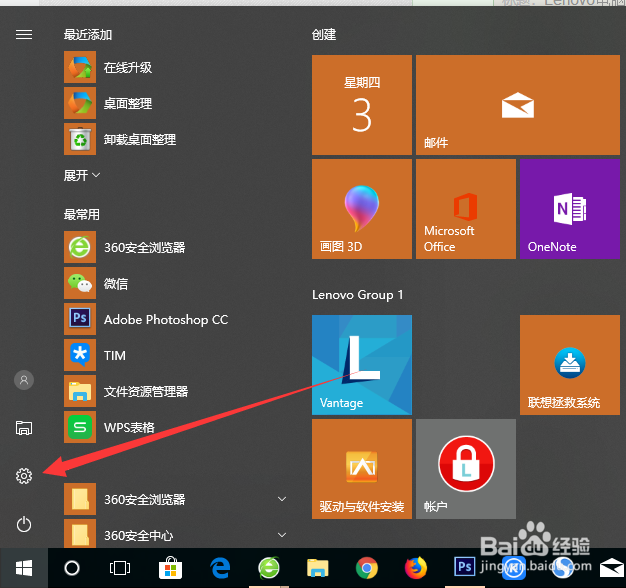Image resolution: width=626 pixels, height=588 pixels.
Task: Launch Firefox from taskbar
Action: point(416,568)
